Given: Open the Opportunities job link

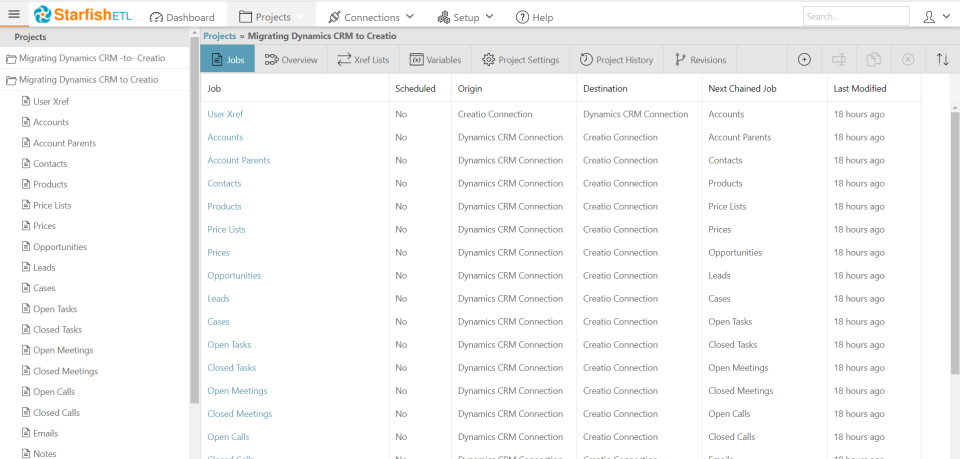Looking at the screenshot, I should coord(234,276).
